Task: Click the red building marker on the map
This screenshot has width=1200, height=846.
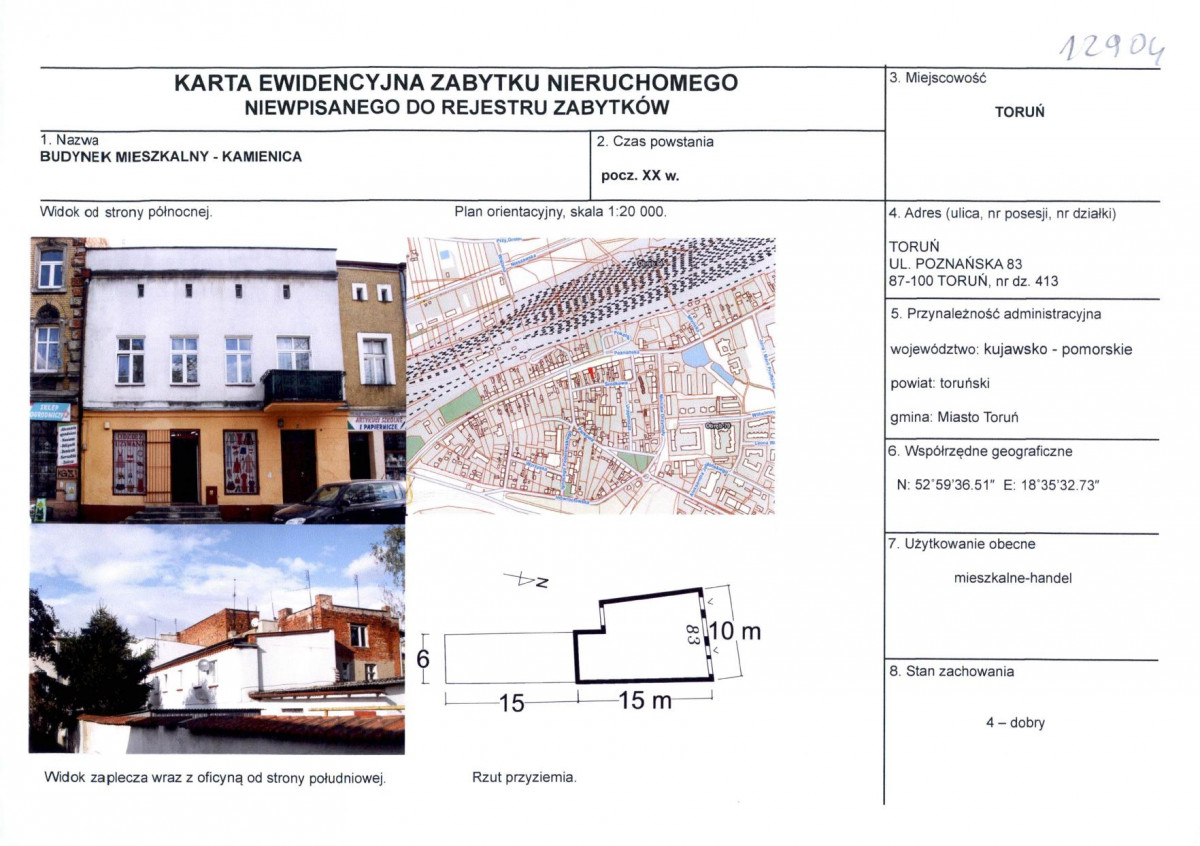Action: coord(590,372)
